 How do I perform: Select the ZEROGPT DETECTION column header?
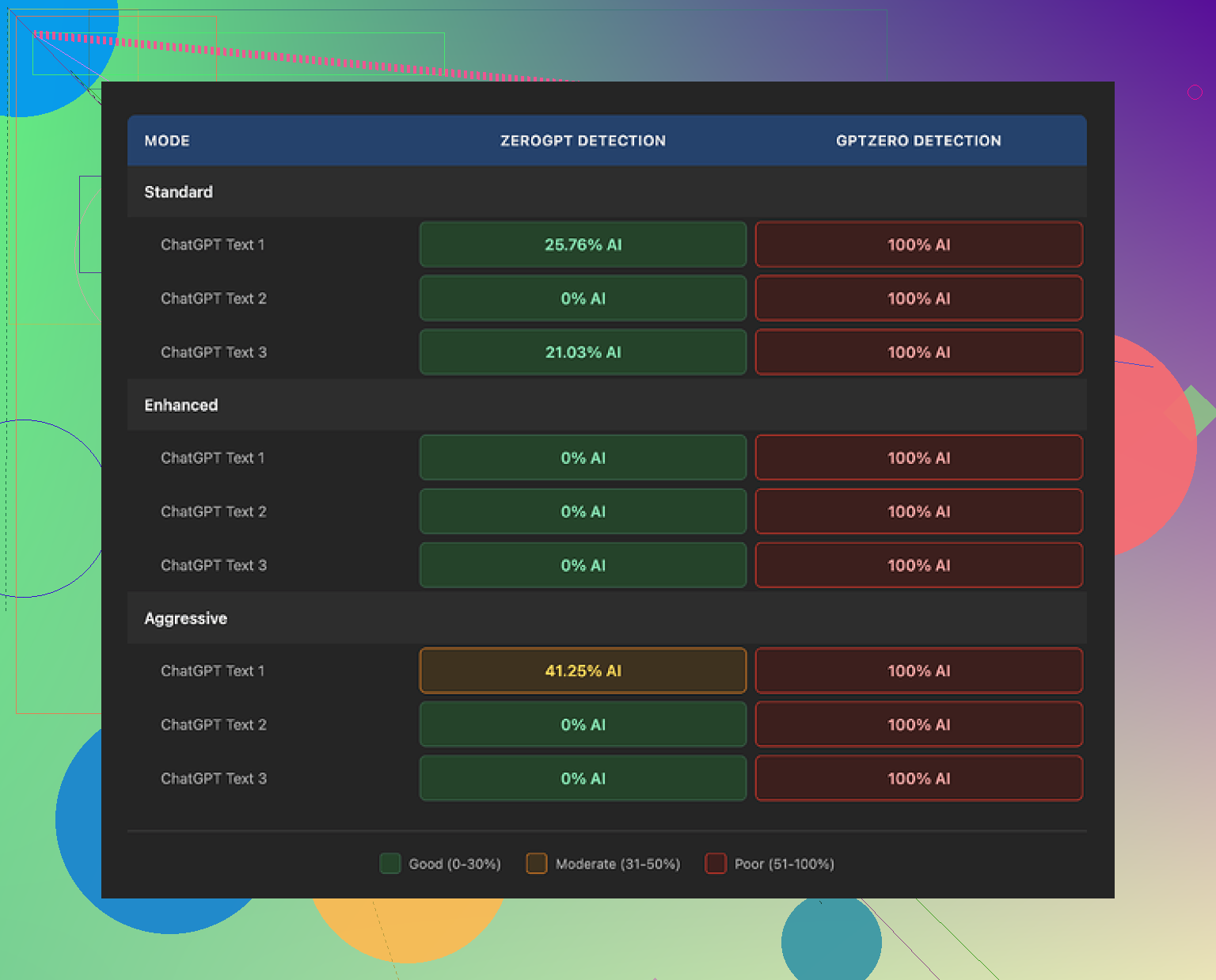[583, 141]
